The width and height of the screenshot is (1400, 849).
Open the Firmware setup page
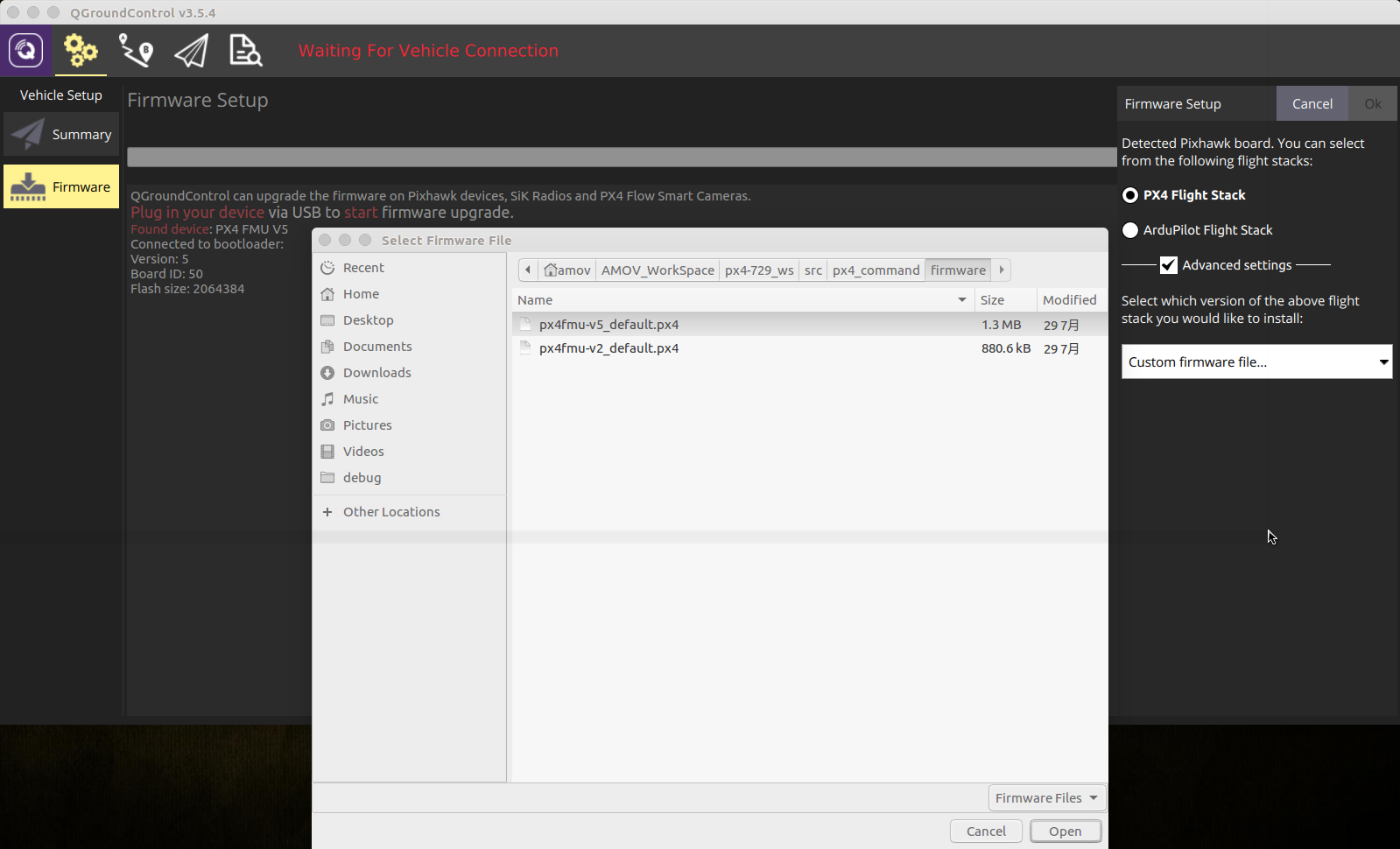click(61, 186)
